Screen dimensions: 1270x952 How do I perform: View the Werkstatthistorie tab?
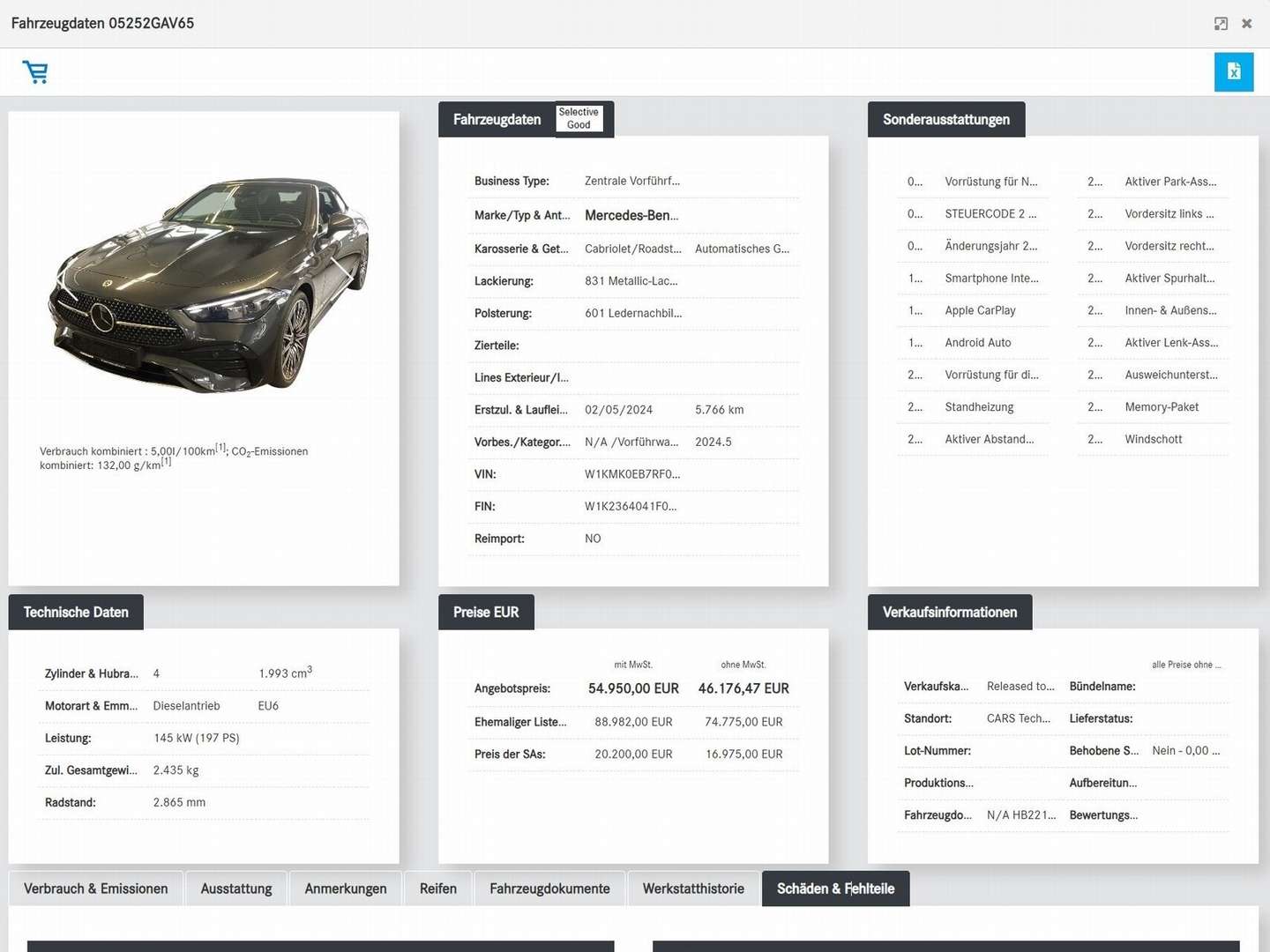693,889
